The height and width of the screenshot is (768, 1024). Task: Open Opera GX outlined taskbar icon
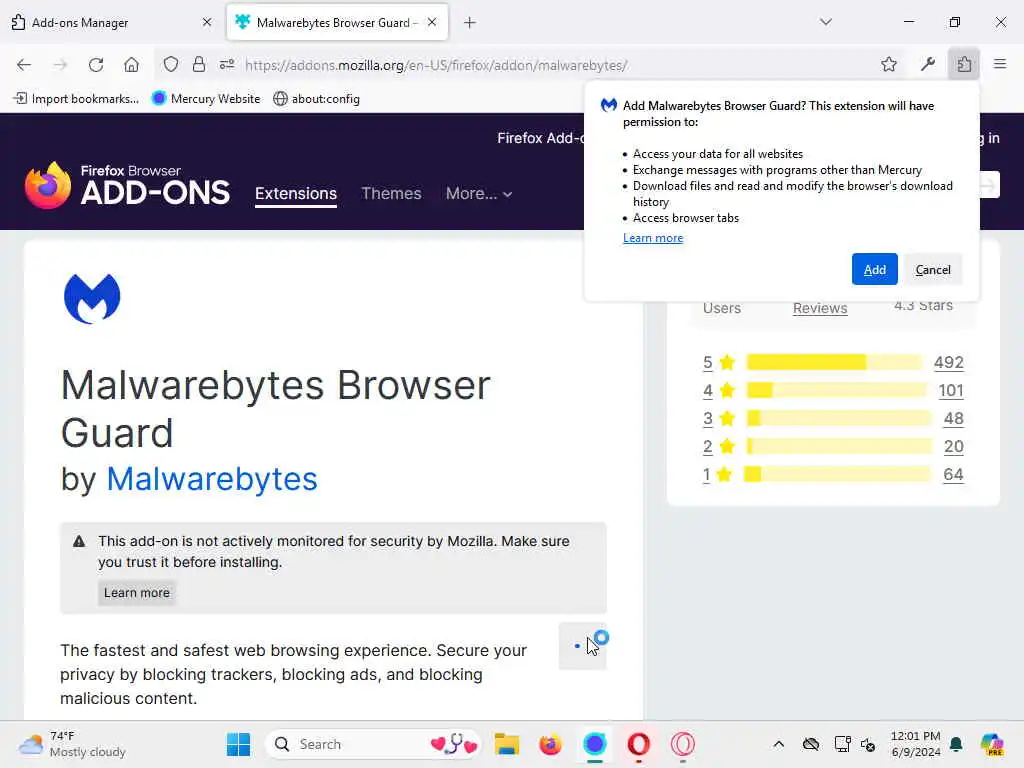tap(682, 744)
